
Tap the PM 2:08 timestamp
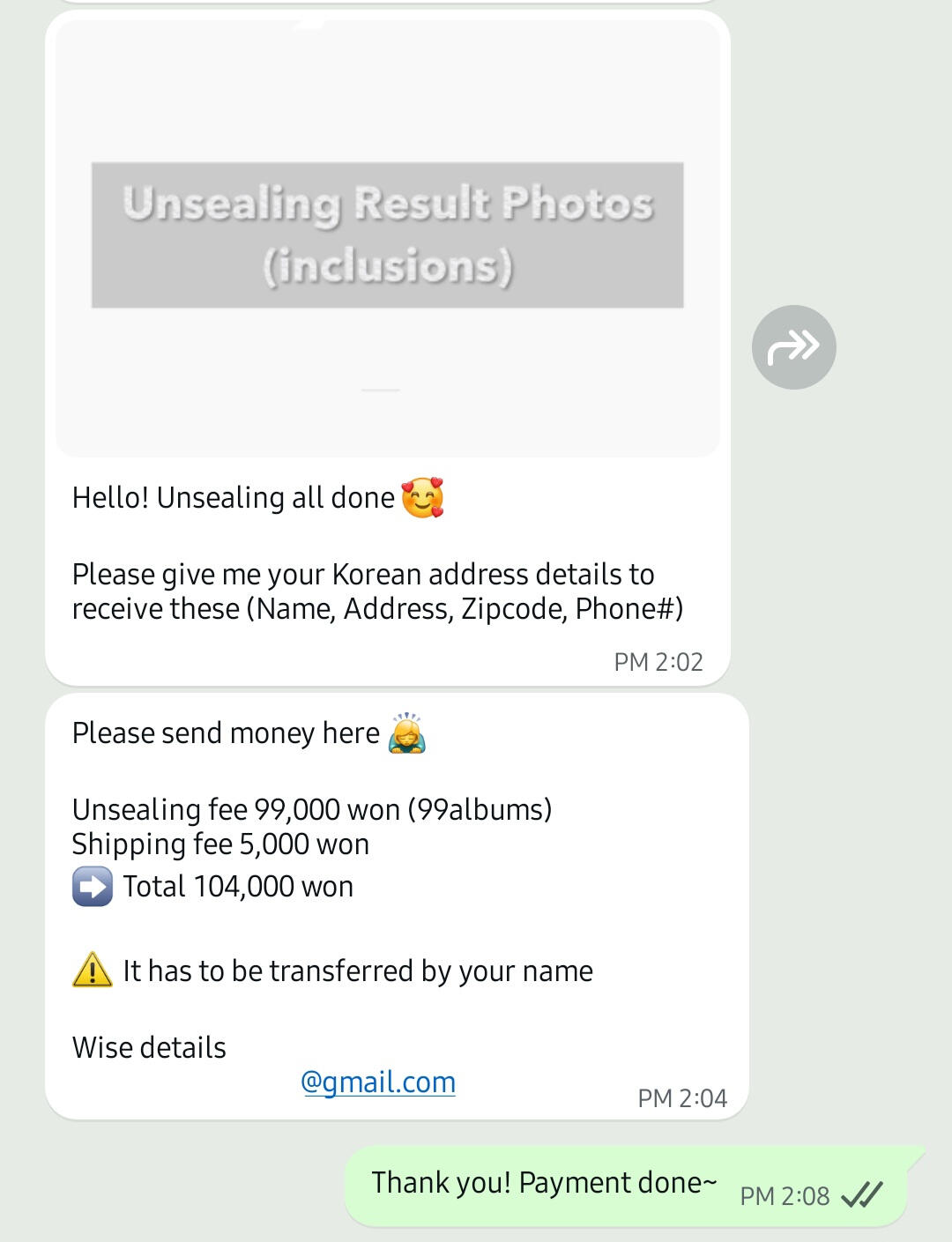785,1196
